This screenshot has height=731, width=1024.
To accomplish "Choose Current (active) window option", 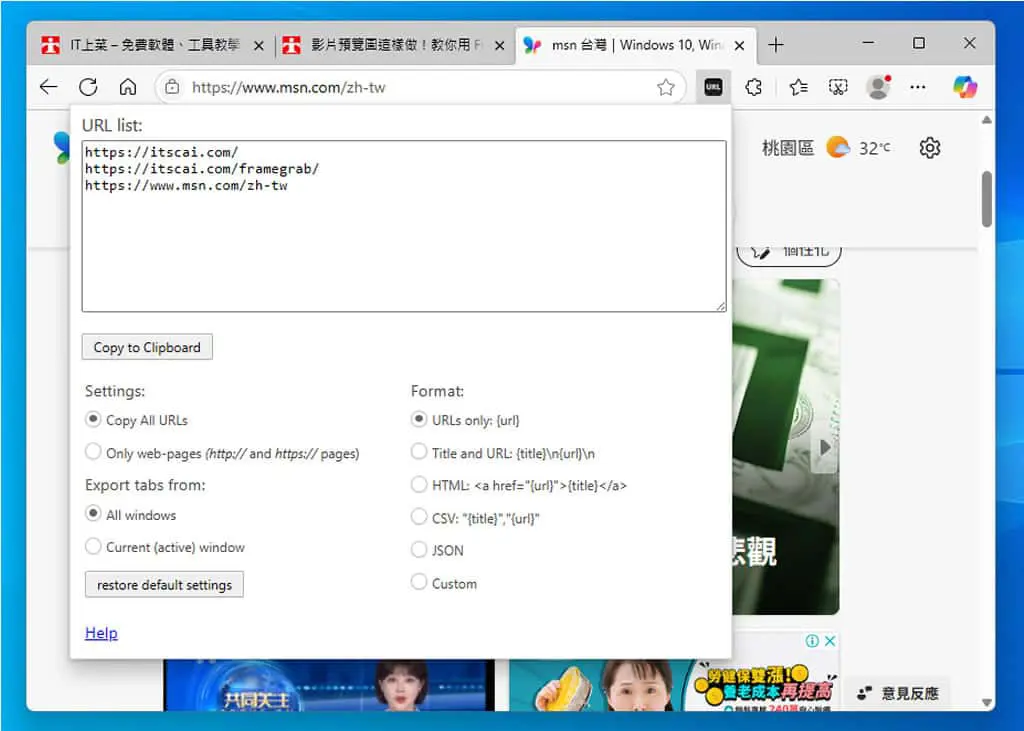I will click(93, 546).
